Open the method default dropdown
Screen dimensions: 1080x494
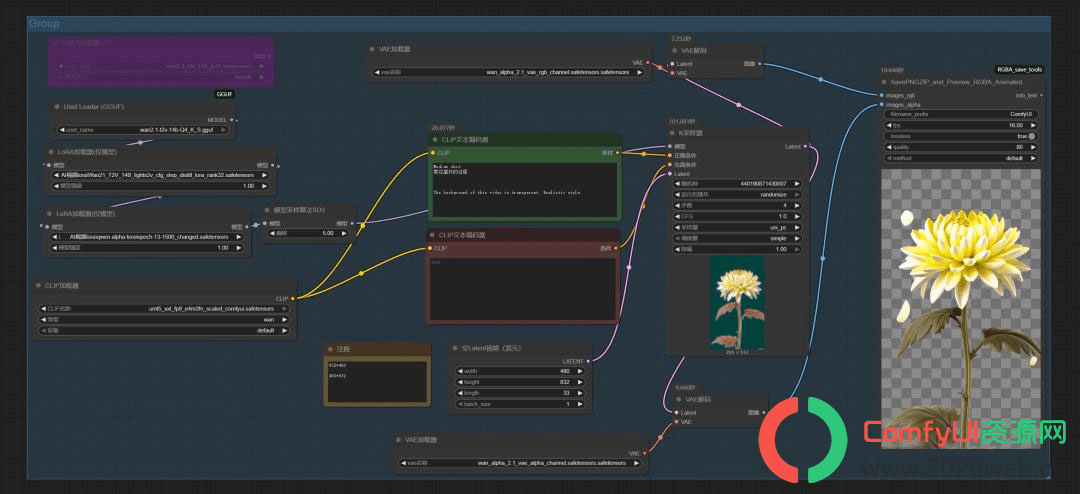point(961,158)
